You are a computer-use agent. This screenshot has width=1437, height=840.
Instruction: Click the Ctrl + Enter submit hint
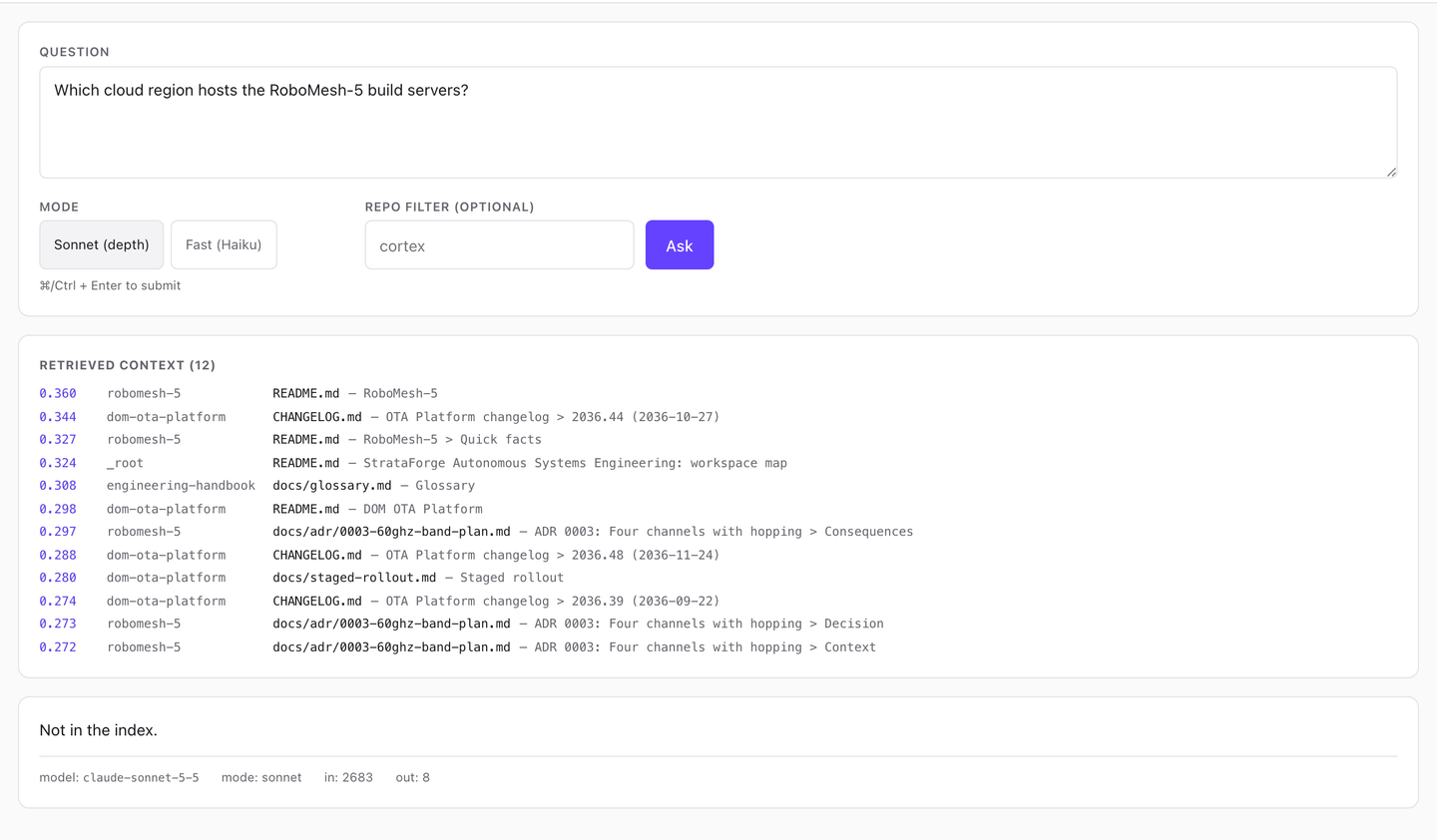110,285
